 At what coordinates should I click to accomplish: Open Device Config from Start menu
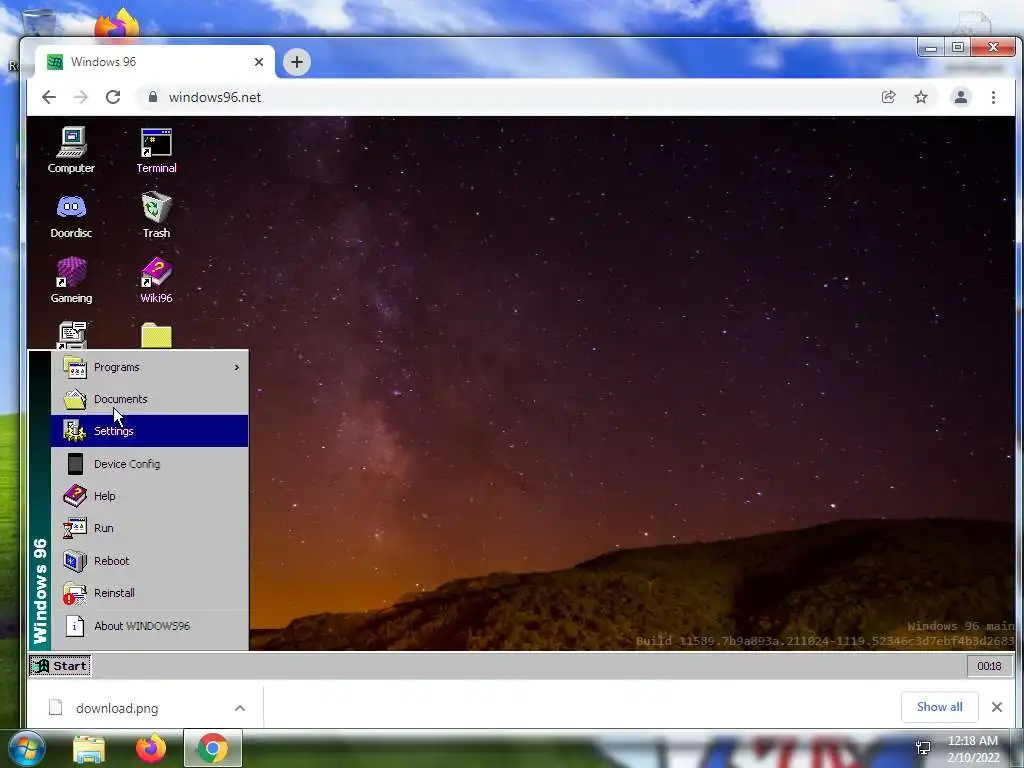coord(150,464)
